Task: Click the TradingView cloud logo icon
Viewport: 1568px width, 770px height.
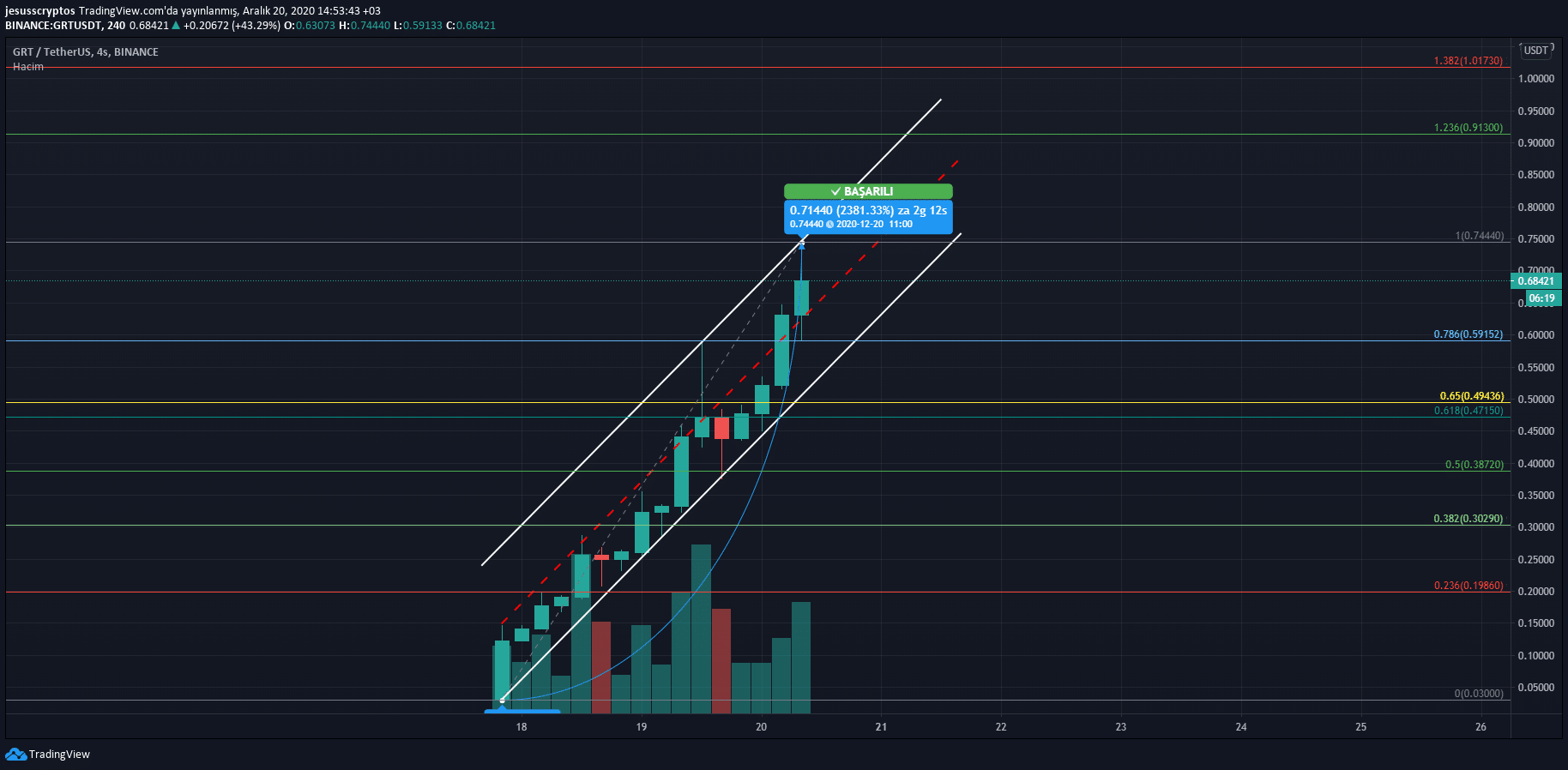Action: (x=15, y=754)
